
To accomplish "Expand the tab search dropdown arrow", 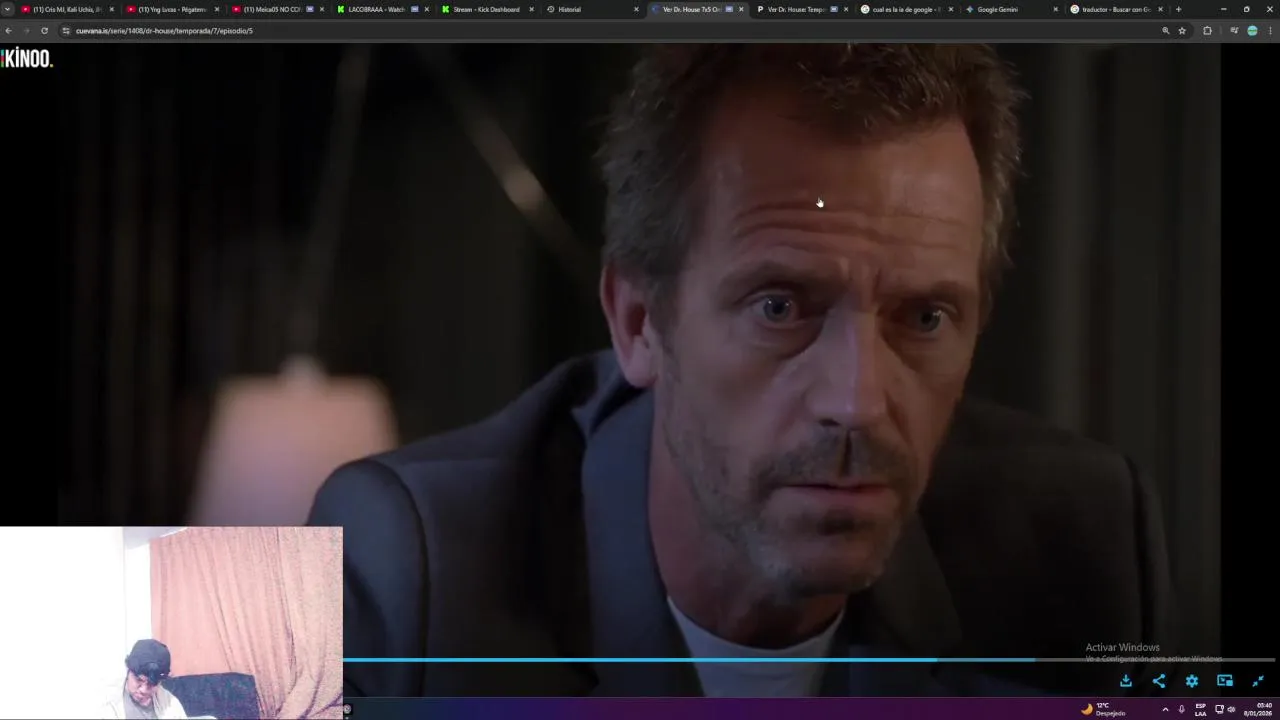I will point(7,9).
